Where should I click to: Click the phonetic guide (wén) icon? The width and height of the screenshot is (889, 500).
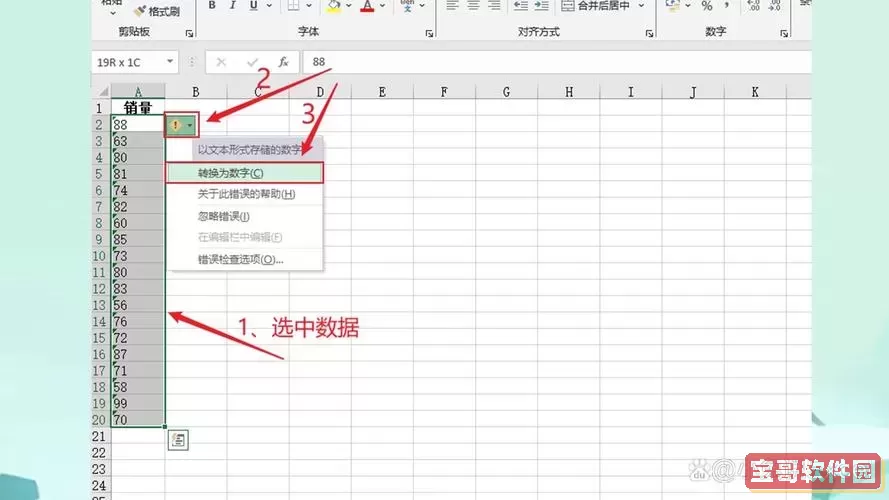pos(407,6)
